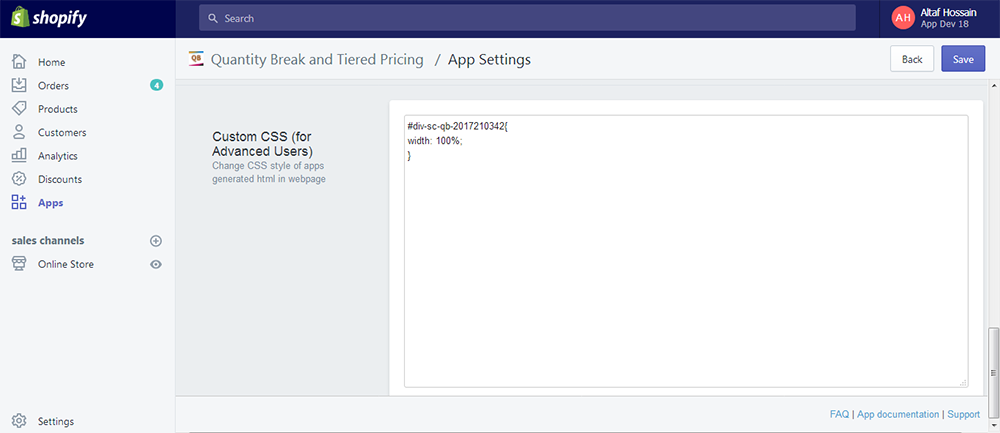The width and height of the screenshot is (1000, 433).
Task: Go to Orders in sidebar
Action: pyautogui.click(x=53, y=86)
